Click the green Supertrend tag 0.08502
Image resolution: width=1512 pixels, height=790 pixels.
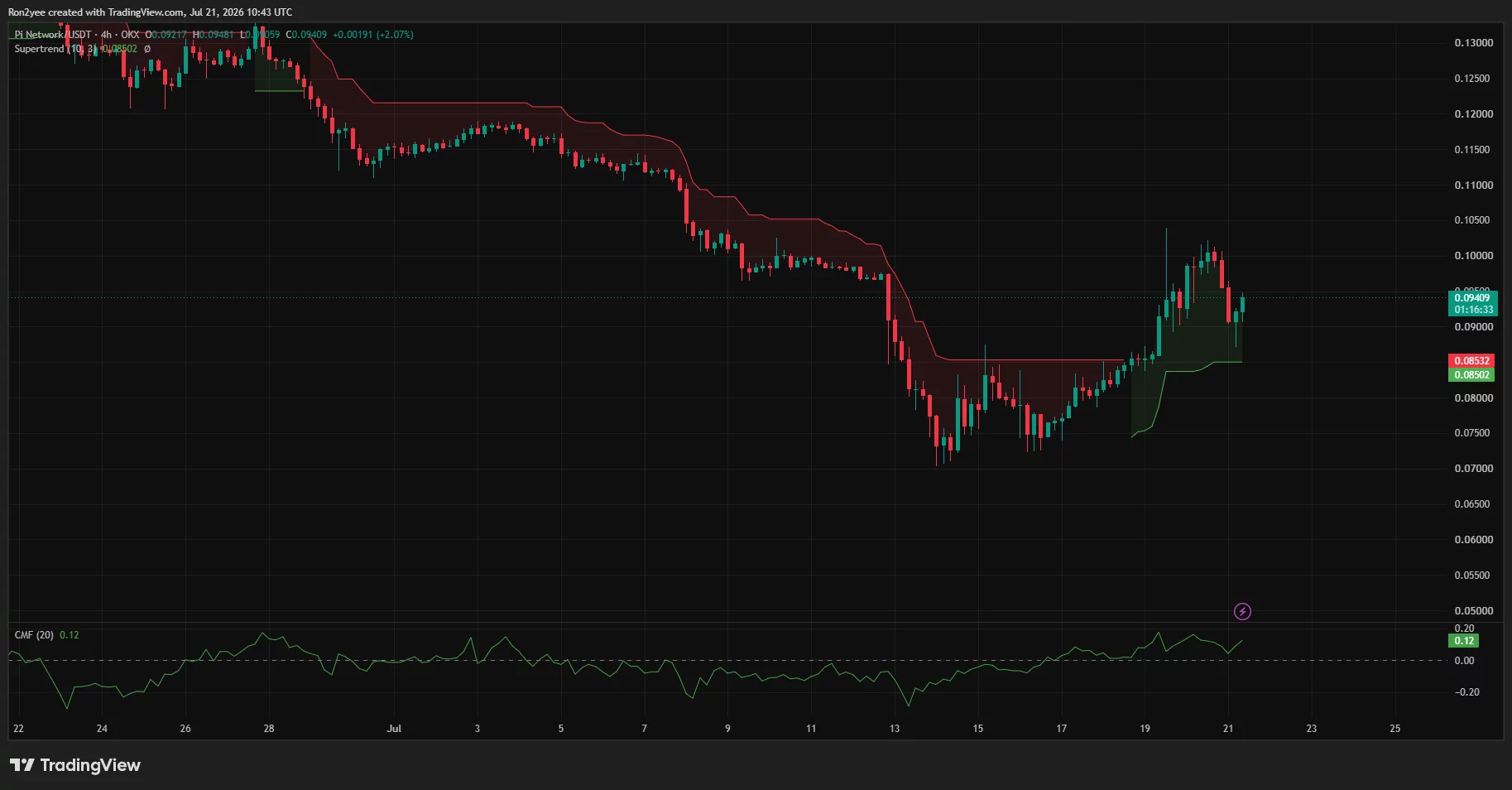(1472, 375)
